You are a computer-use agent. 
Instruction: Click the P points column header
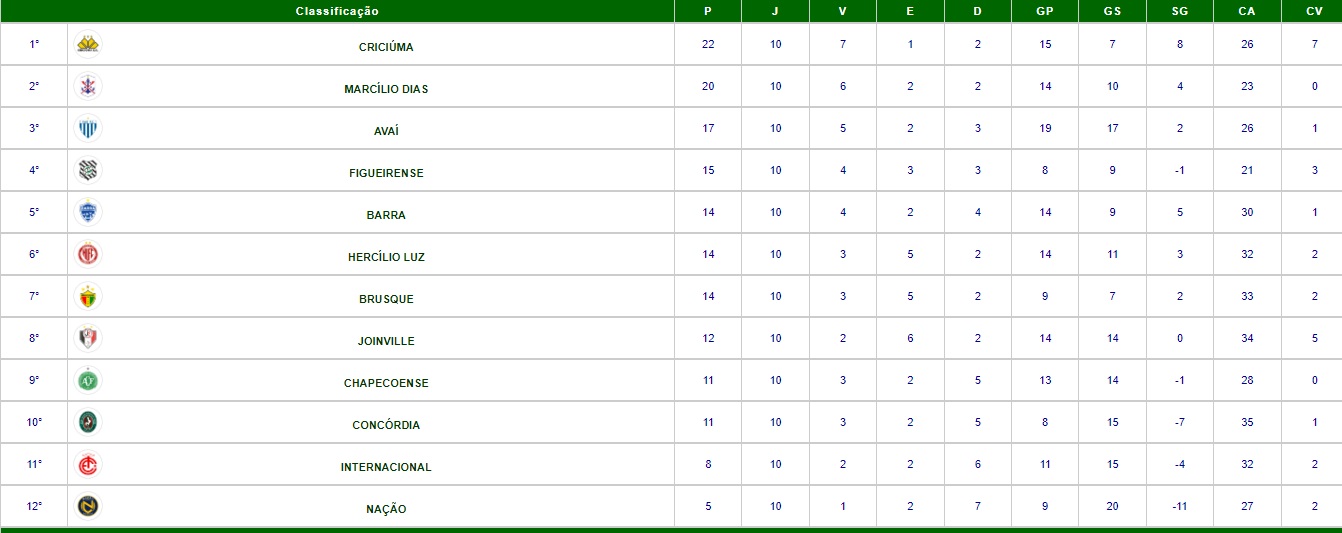(x=708, y=11)
